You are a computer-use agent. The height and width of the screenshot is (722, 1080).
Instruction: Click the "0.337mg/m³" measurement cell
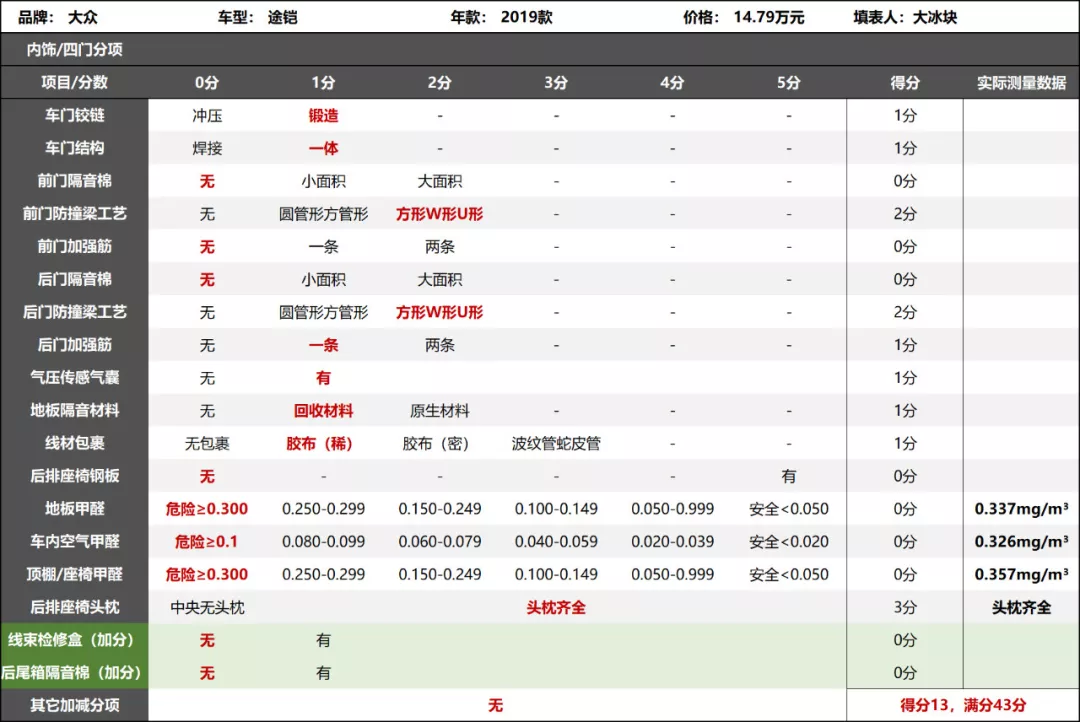pos(1021,509)
